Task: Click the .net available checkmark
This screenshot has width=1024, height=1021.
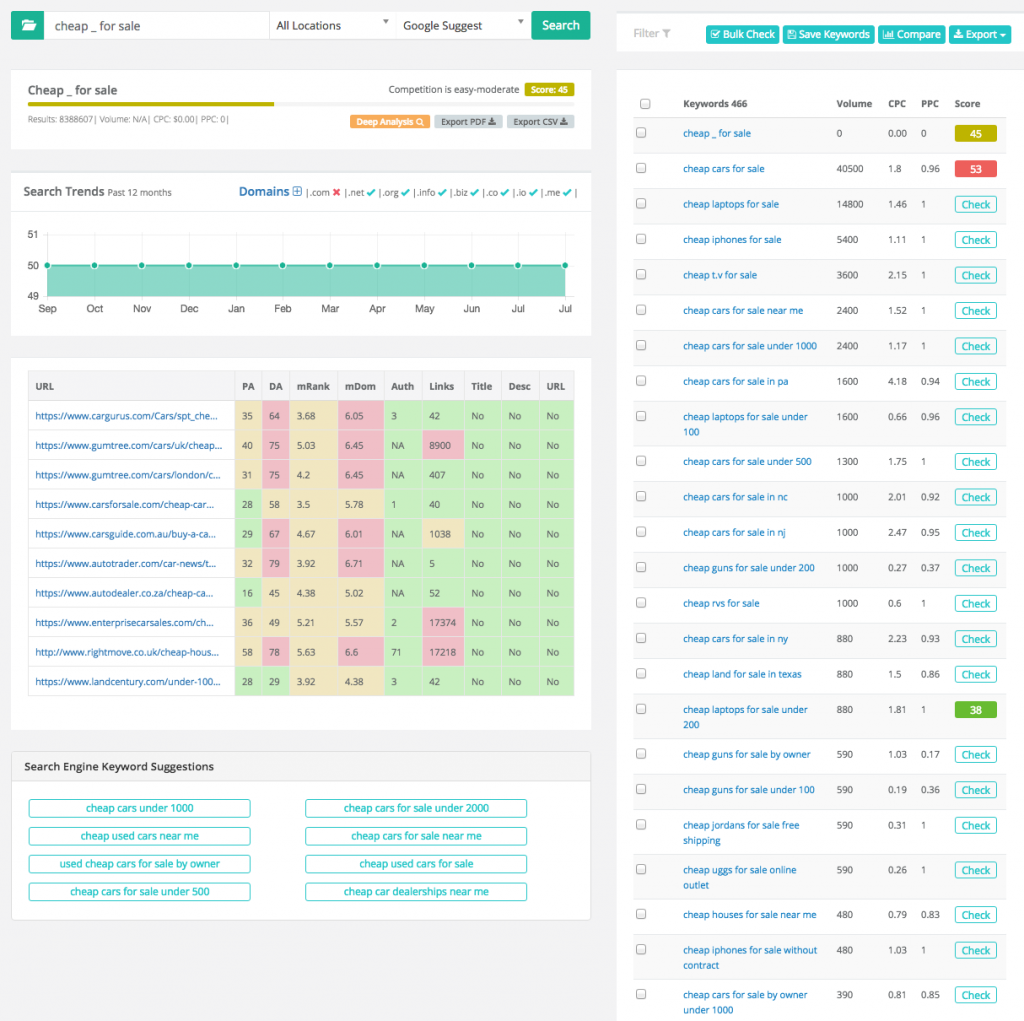Action: (x=371, y=193)
